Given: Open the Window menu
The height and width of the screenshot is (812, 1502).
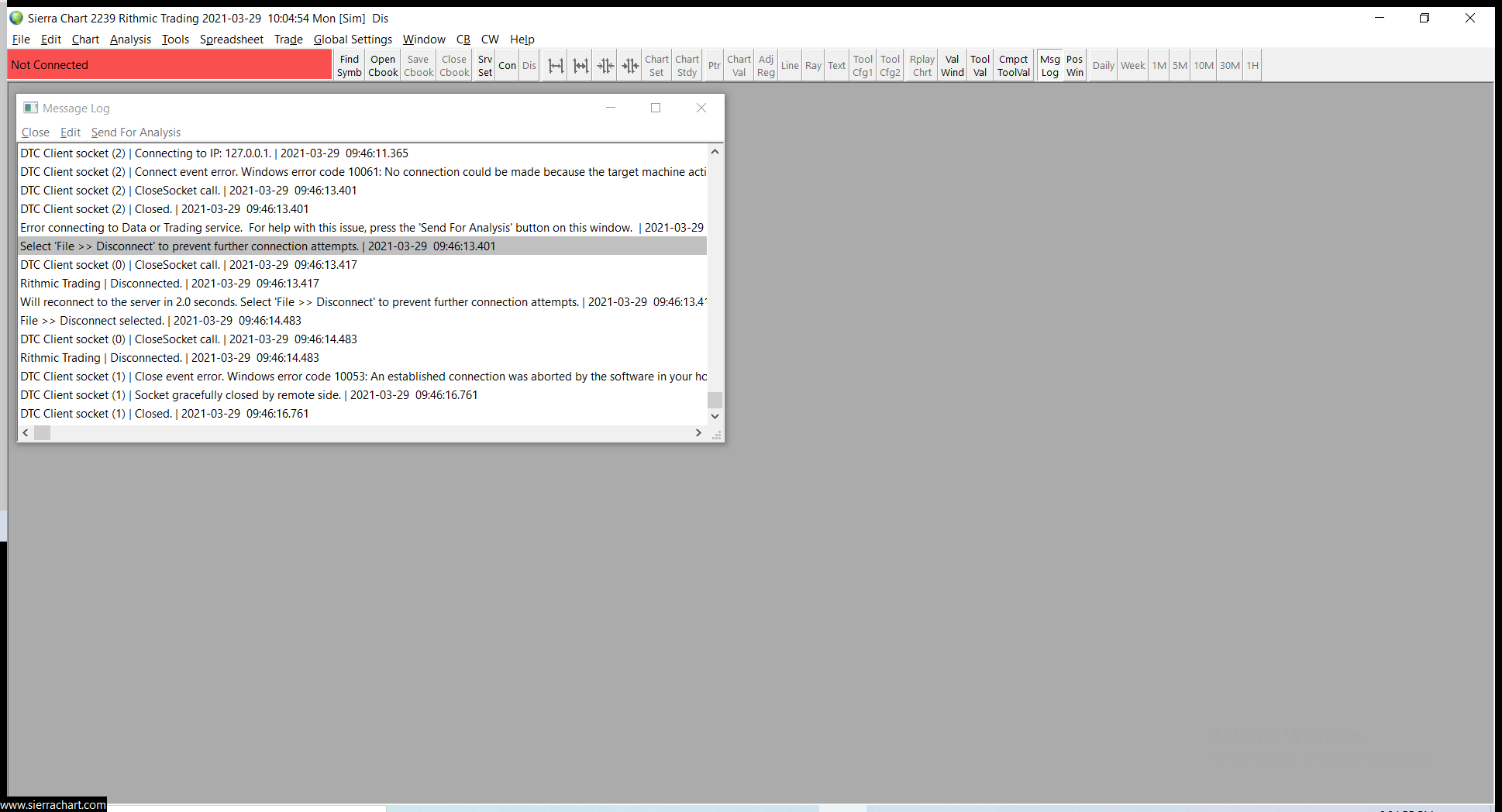Looking at the screenshot, I should point(424,40).
